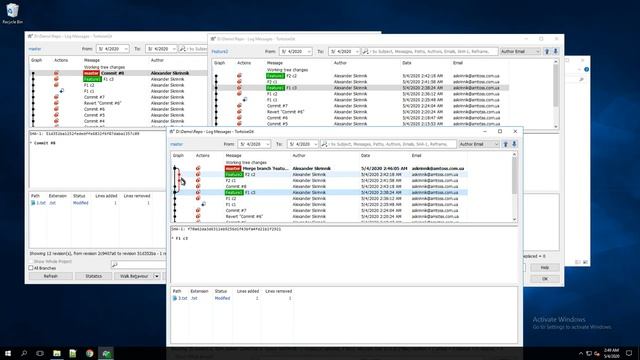The image size is (640, 360).
Task: Open Chrome from the taskbar
Action: point(89,353)
